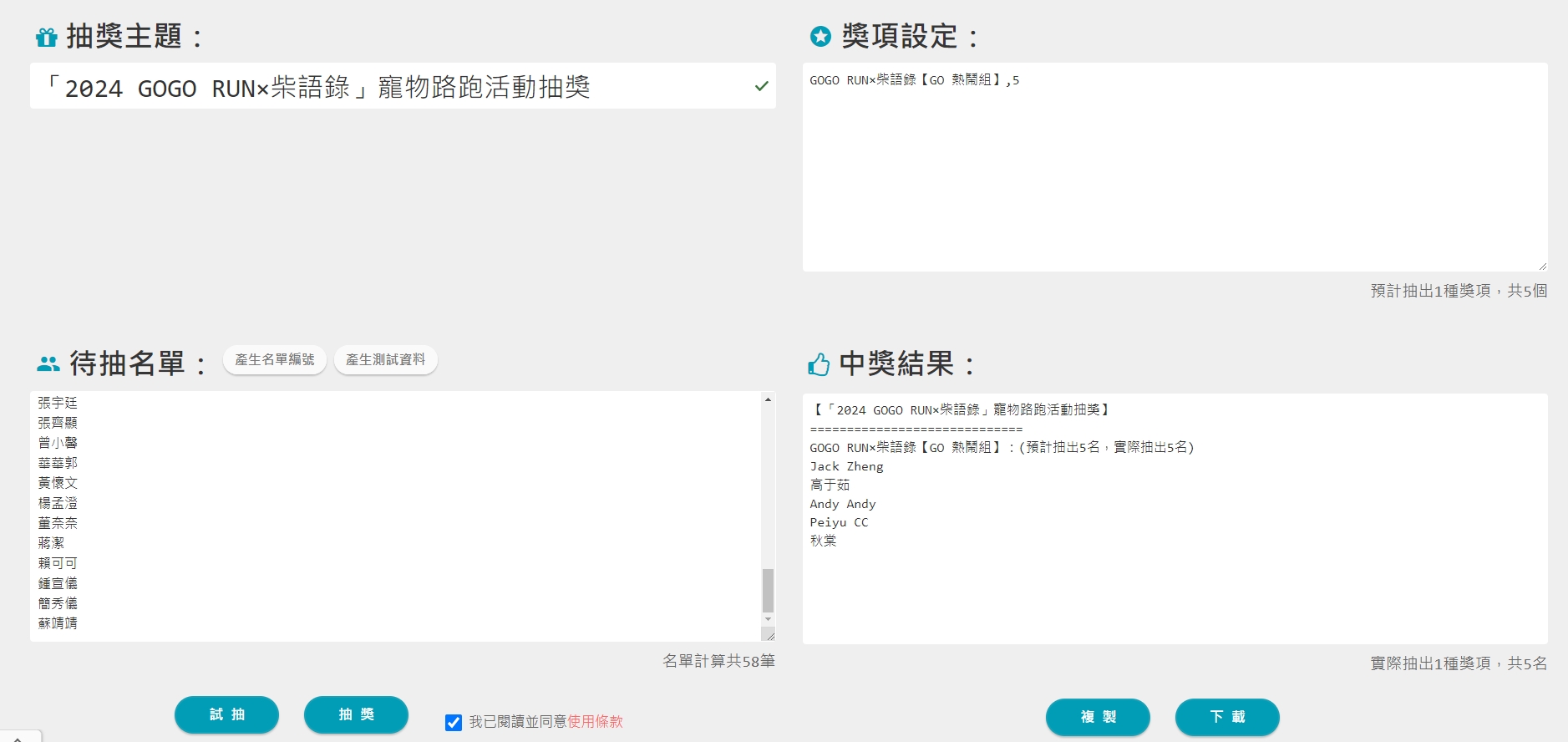Click the thumbs-up icon beside 中獎結果

pos(819,364)
